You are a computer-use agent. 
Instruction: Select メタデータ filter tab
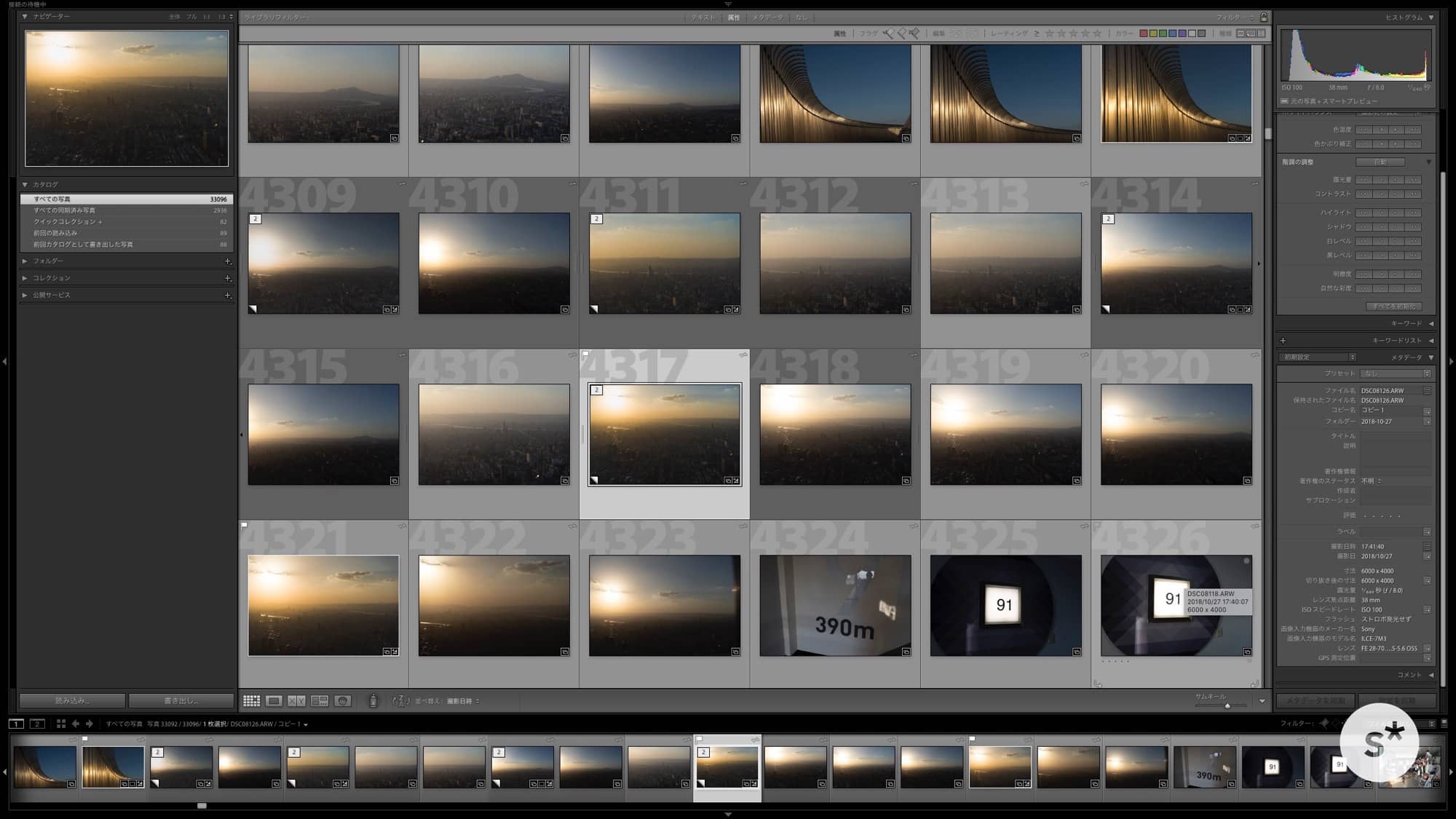click(x=767, y=17)
